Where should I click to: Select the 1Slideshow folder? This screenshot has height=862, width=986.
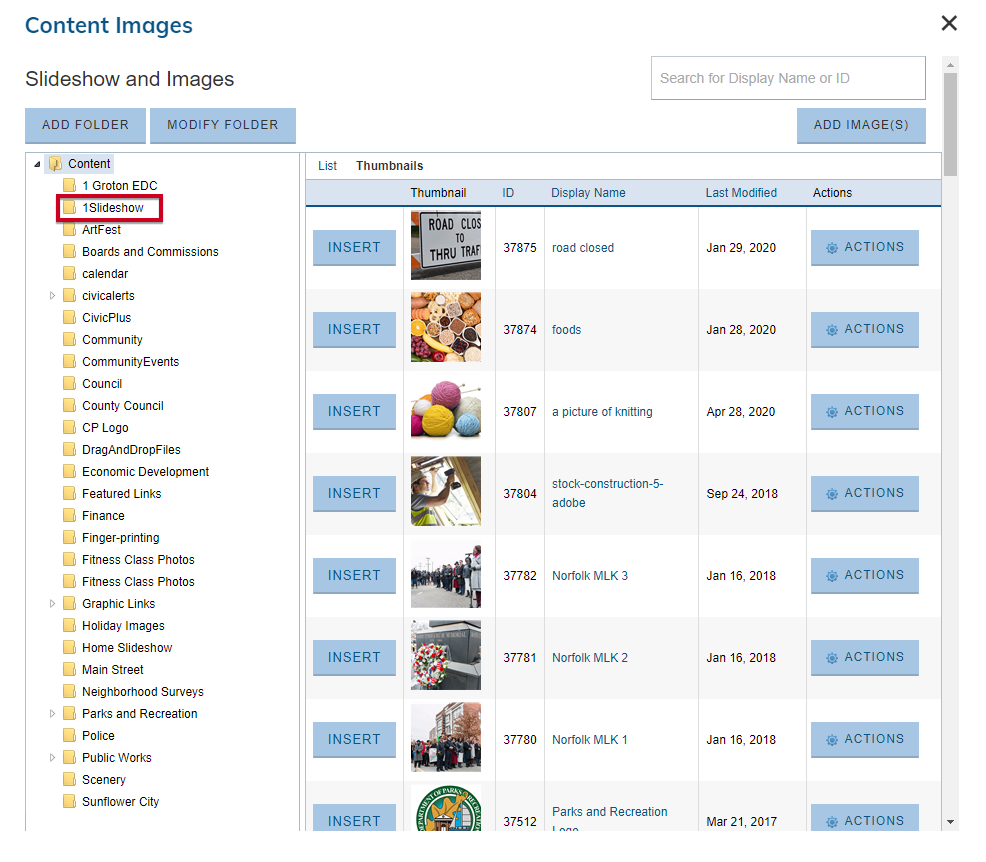(x=113, y=208)
